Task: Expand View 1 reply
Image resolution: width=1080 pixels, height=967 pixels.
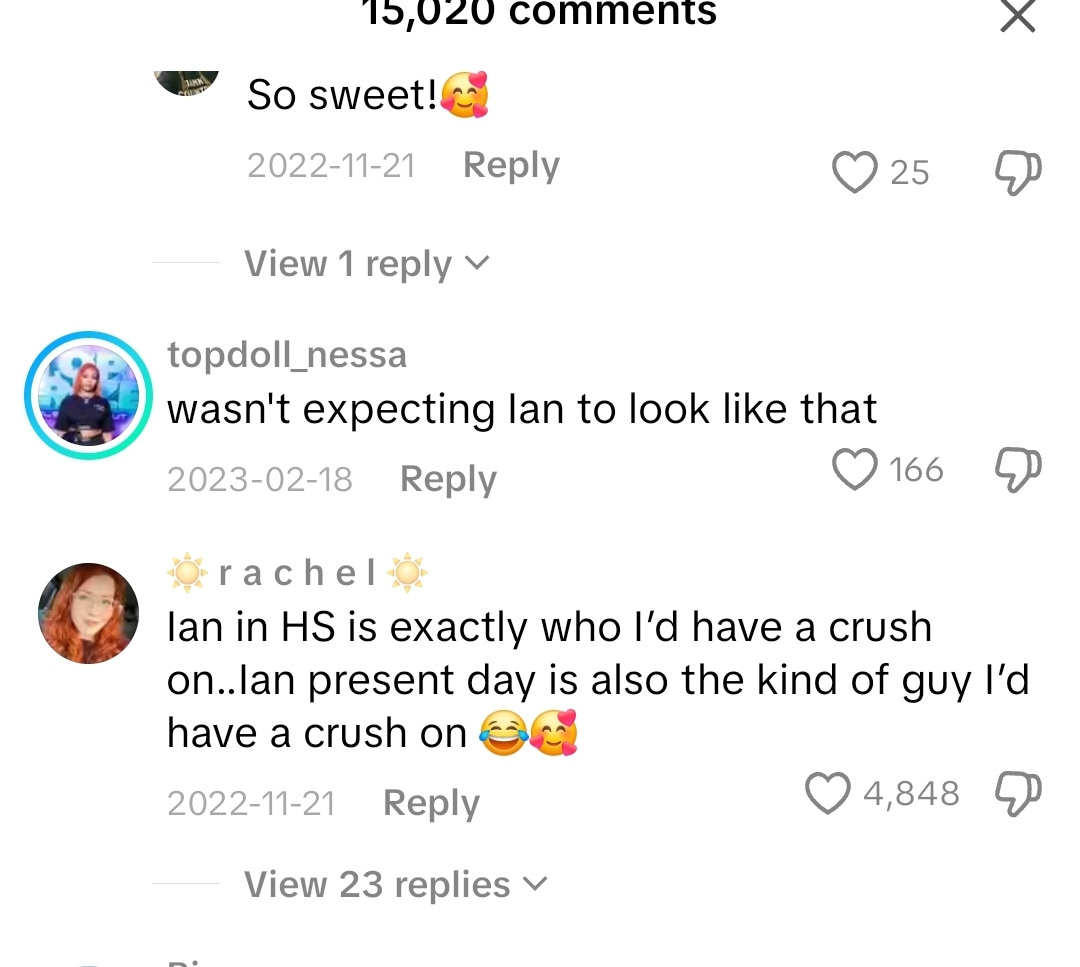Action: [366, 264]
